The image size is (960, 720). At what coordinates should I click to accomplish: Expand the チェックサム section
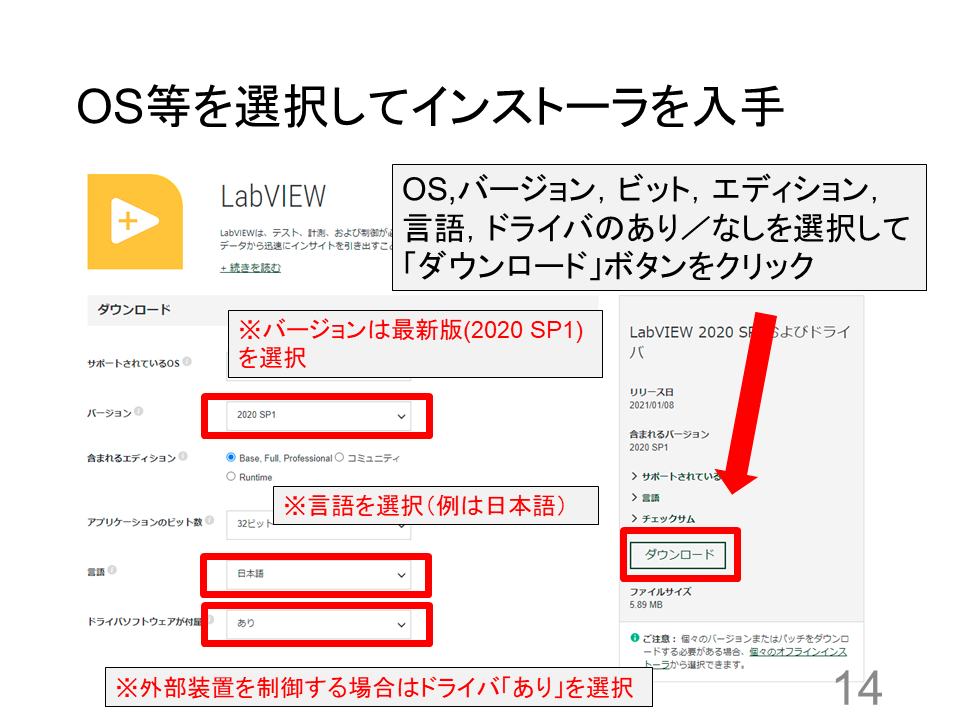663,519
